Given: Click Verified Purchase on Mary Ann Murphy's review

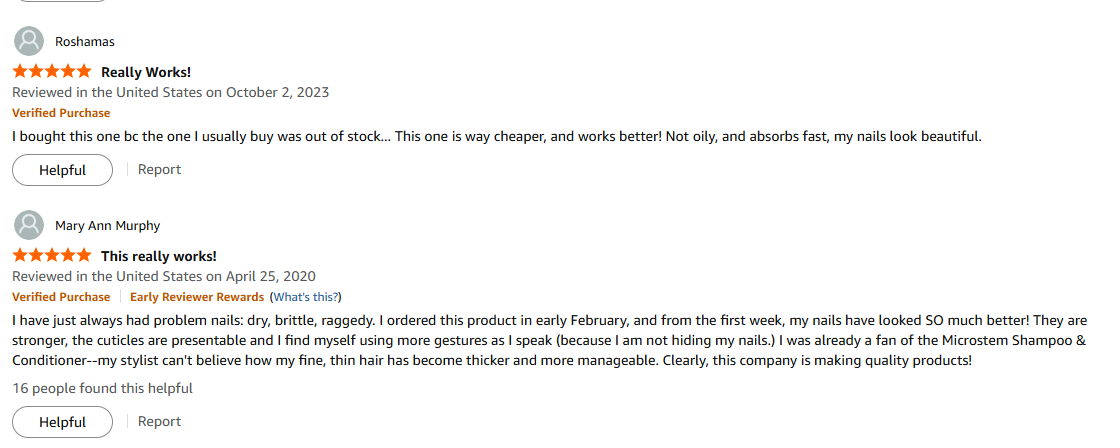Looking at the screenshot, I should point(61,297).
